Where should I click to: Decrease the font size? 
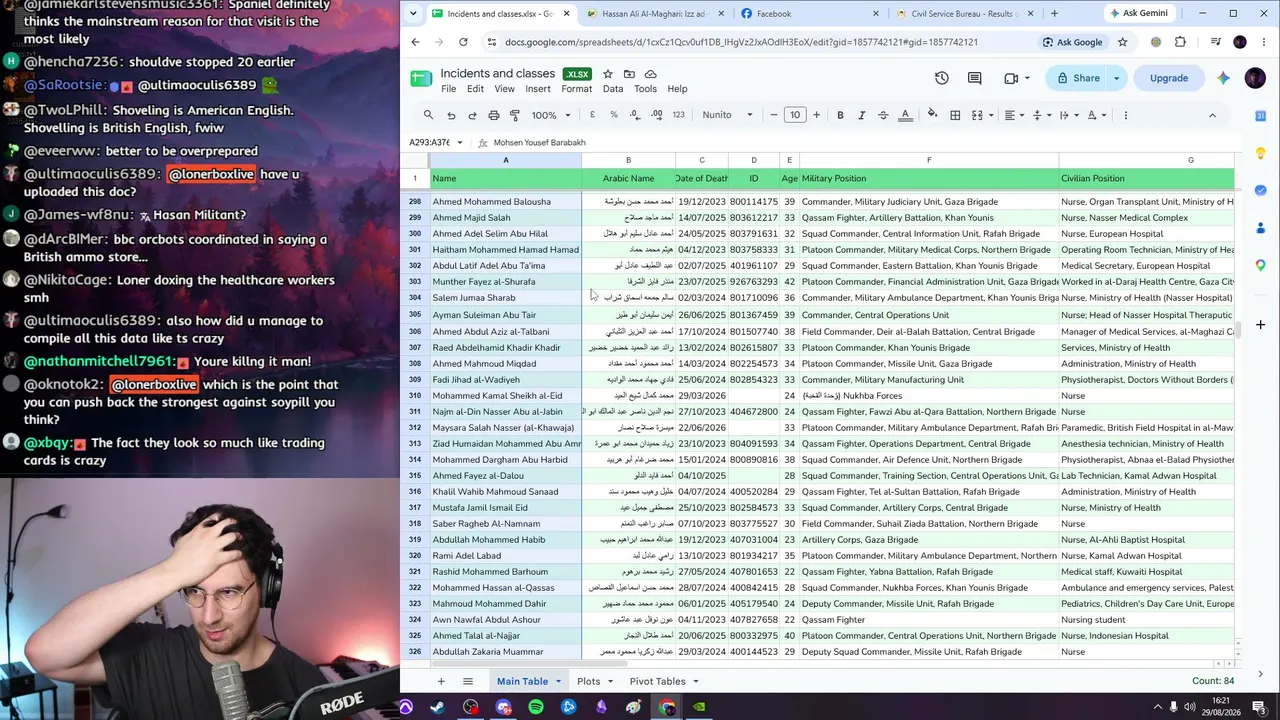(774, 115)
